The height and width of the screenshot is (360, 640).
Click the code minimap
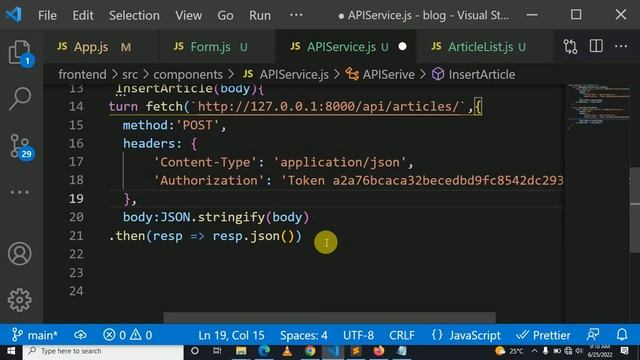[x=598, y=106]
